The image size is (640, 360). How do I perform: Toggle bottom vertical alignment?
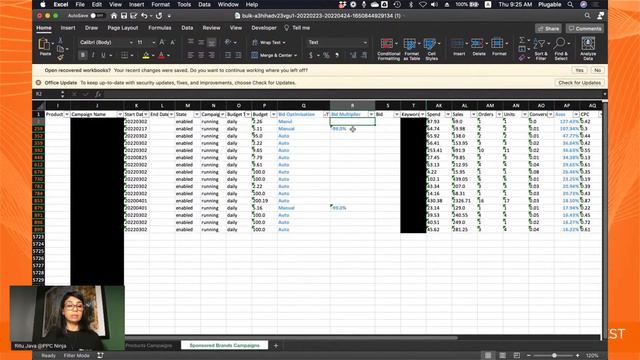coord(211,42)
